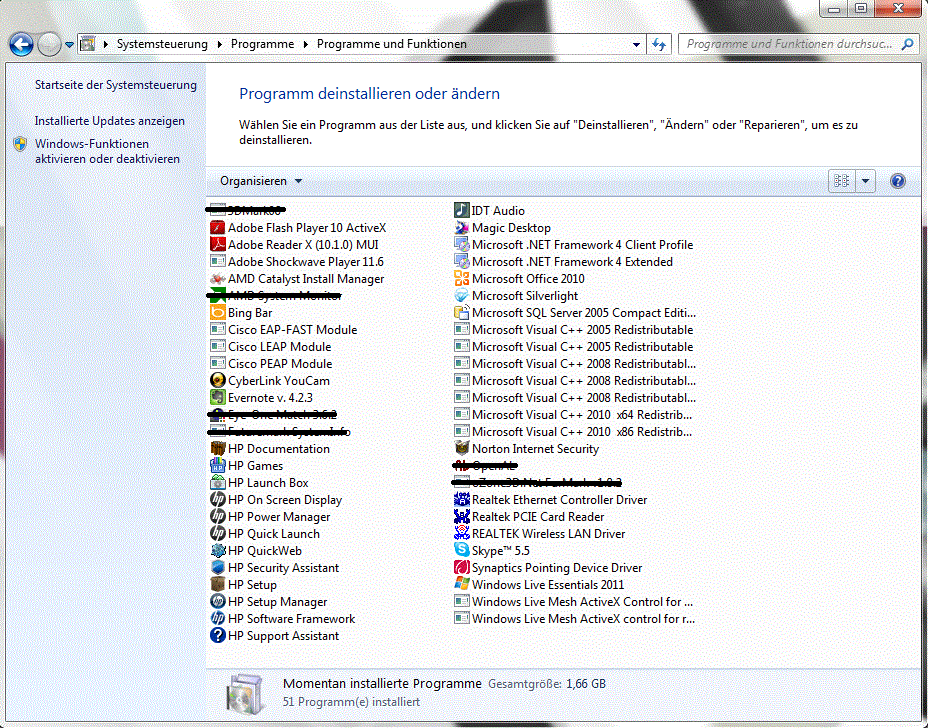The width and height of the screenshot is (928, 728).
Task: Click the AMD Catalyst Install Manager icon
Action: tap(218, 279)
